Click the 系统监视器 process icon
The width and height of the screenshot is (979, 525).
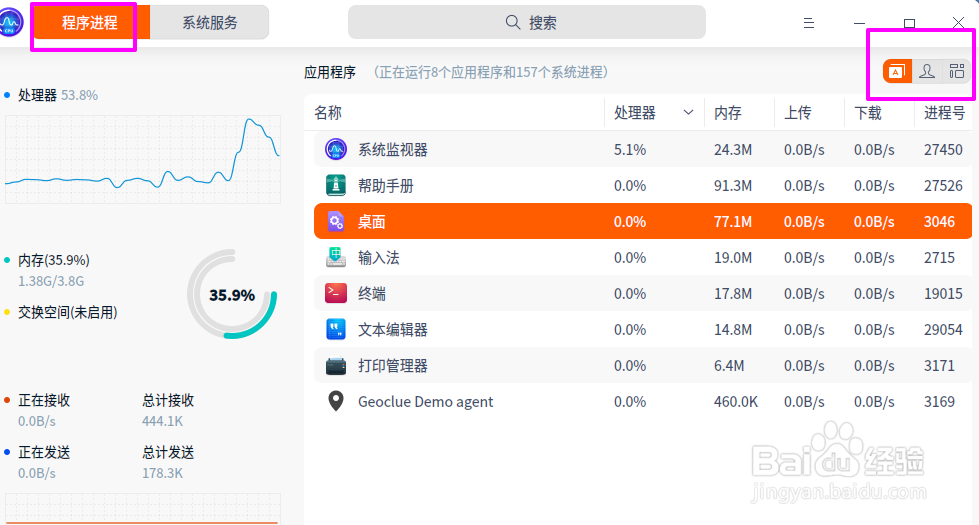coord(336,149)
